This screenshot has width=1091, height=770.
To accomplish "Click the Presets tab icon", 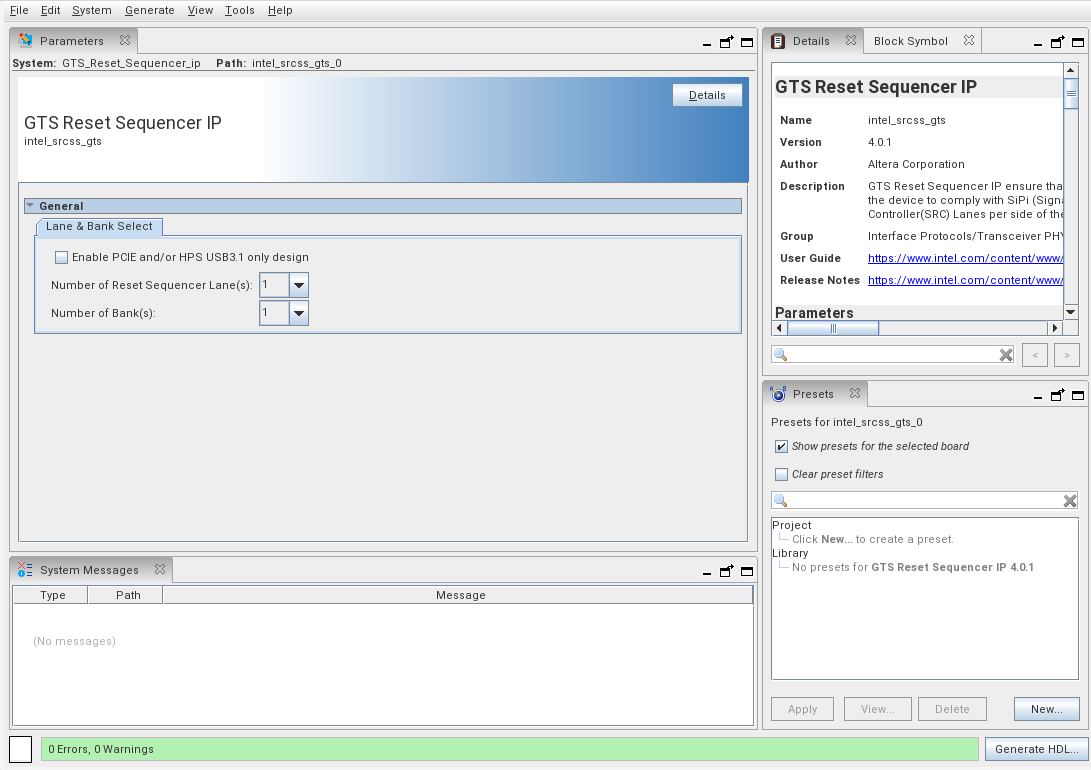I will click(x=778, y=394).
